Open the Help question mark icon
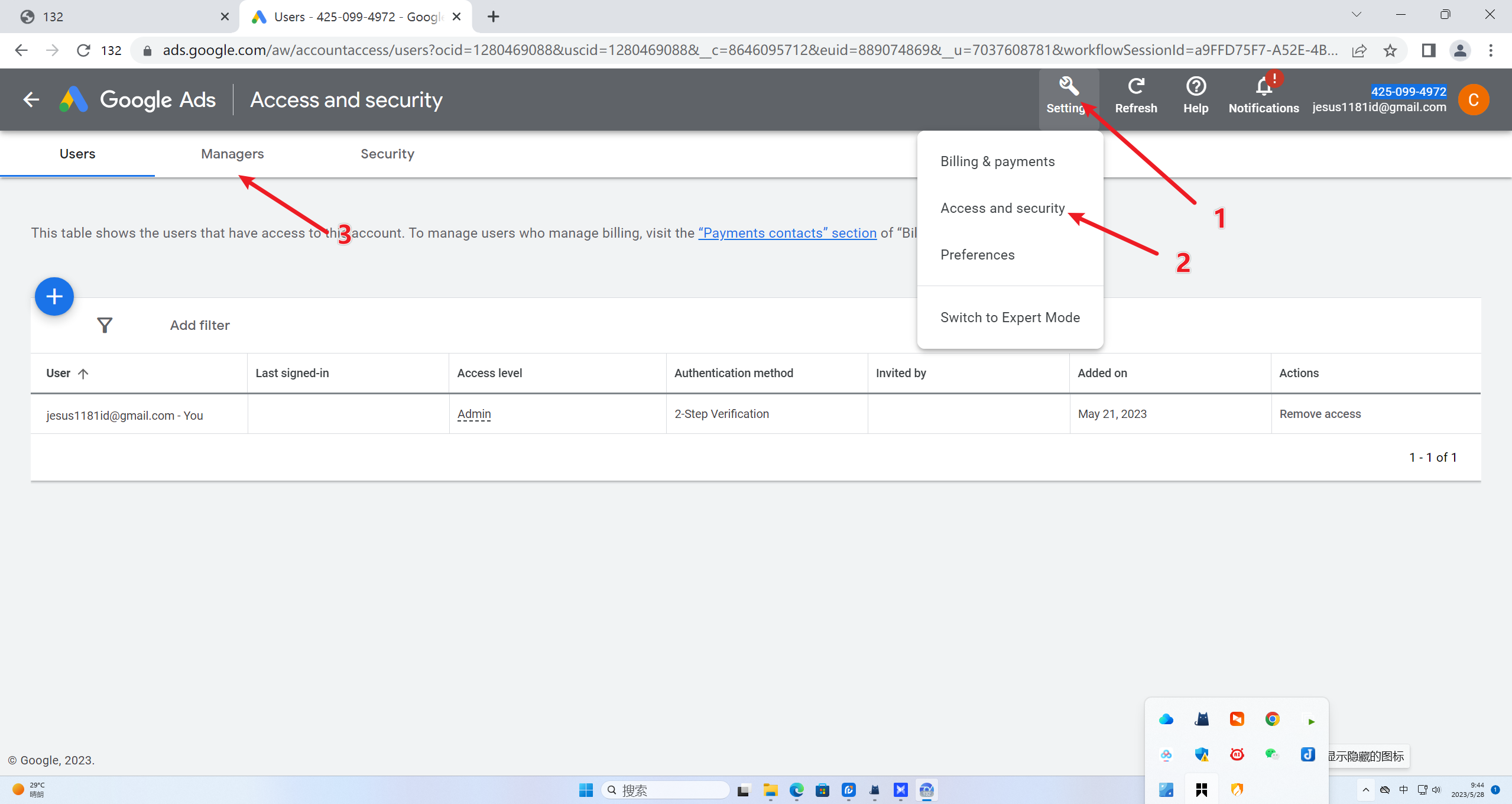This screenshot has width=1512, height=804. pyautogui.click(x=1195, y=87)
